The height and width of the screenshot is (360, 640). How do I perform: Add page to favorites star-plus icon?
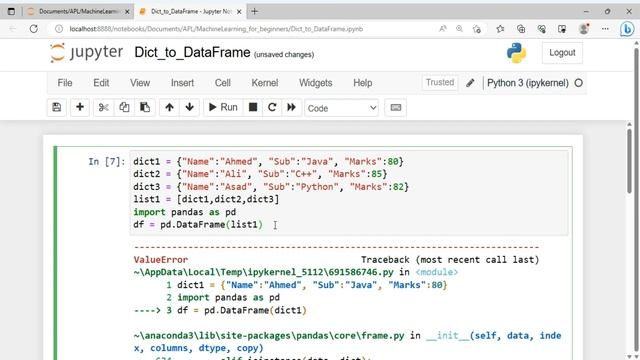tap(477, 29)
